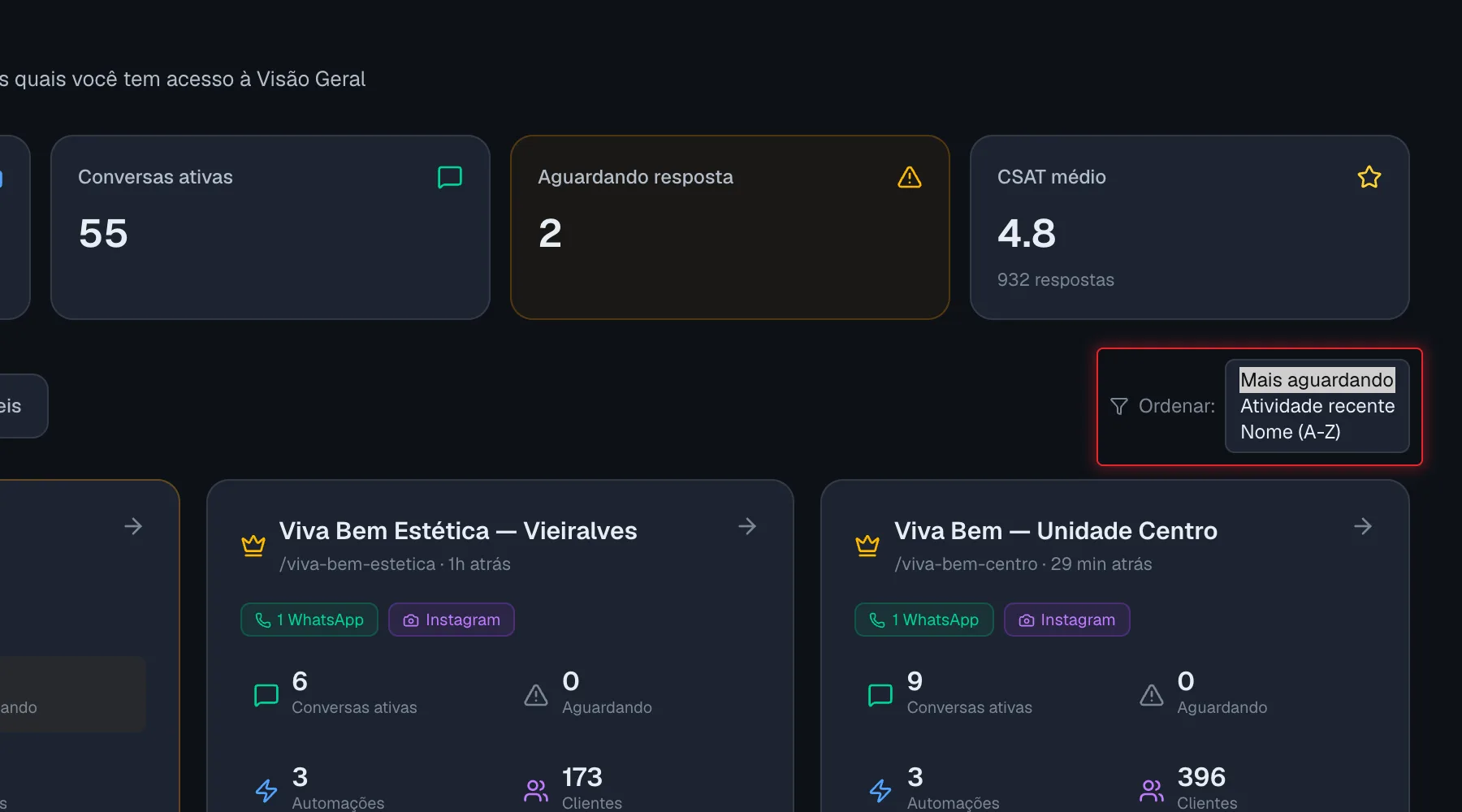The image size is (1462, 812).
Task: Click the warning triangle in Aguardando resposta card
Action: click(x=910, y=177)
